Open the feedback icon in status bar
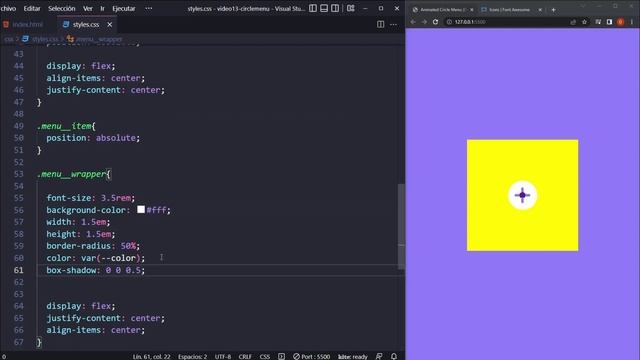640x360 pixels. coord(379,356)
